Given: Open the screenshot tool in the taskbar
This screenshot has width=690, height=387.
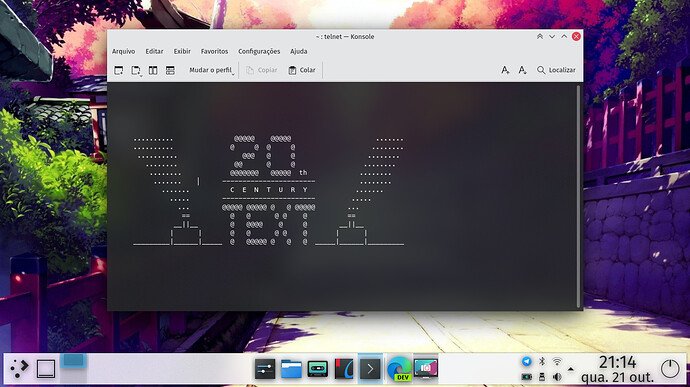Looking at the screenshot, I should (426, 368).
